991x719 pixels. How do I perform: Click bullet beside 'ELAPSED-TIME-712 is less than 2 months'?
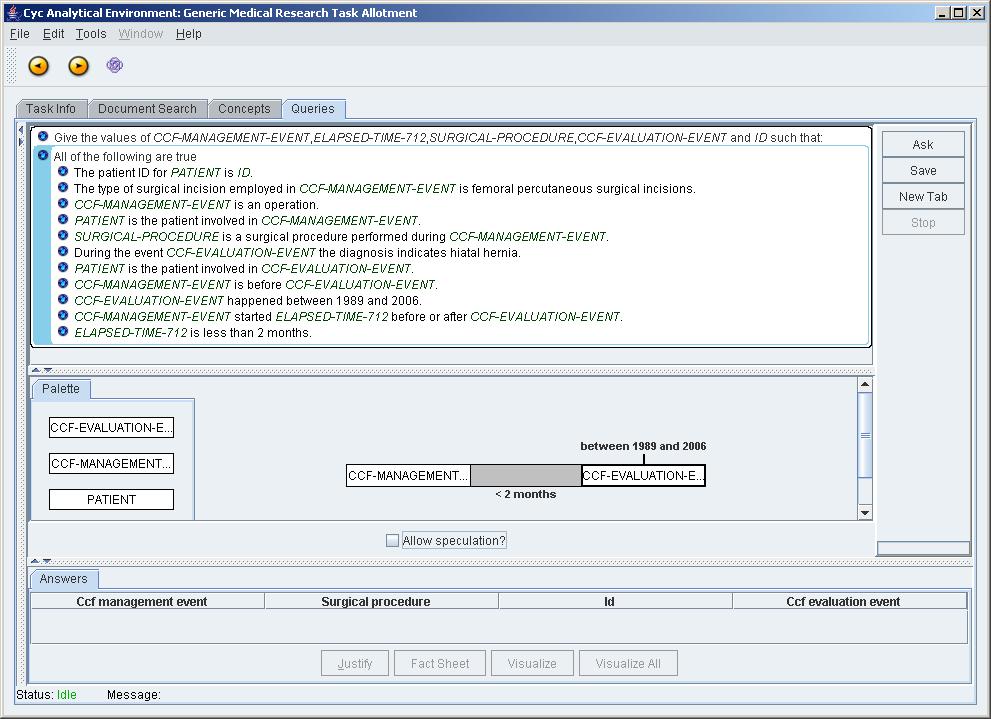tap(63, 332)
